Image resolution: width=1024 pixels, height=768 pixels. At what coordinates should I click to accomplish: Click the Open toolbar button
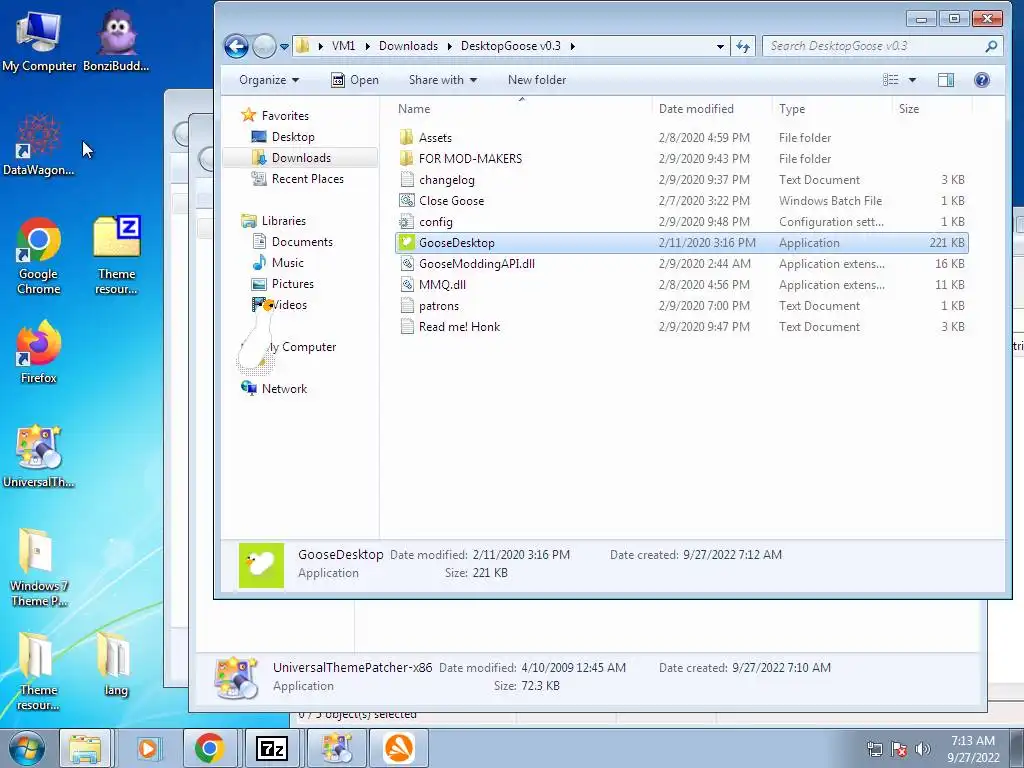pyautogui.click(x=355, y=80)
